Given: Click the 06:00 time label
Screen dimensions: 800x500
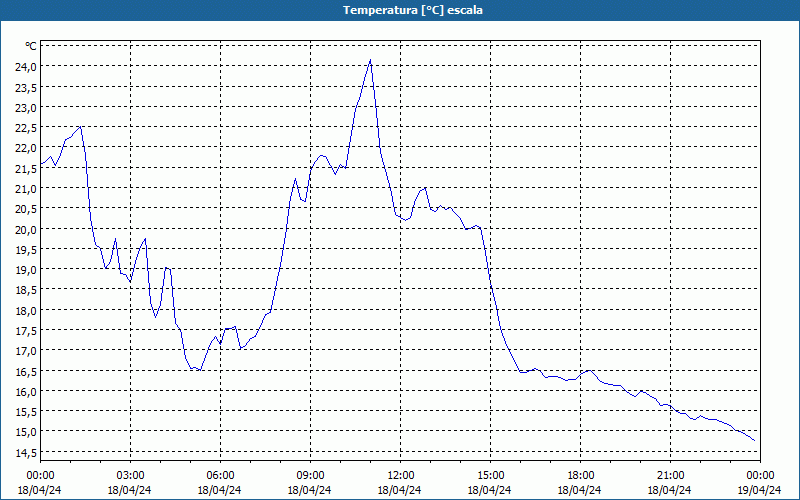Looking at the screenshot, I should [x=220, y=476].
